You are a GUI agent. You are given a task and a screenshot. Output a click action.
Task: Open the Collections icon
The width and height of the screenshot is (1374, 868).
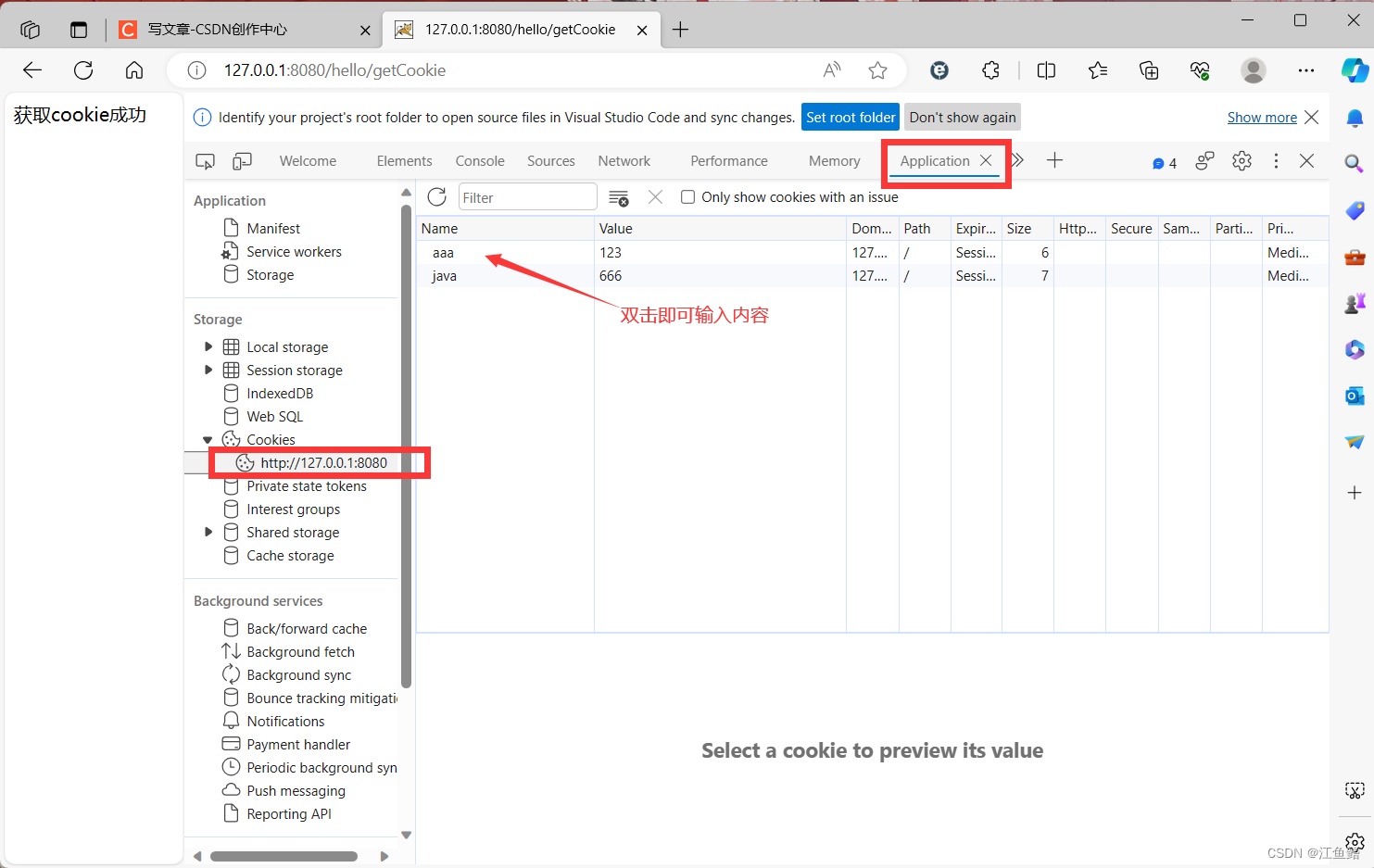point(1149,70)
